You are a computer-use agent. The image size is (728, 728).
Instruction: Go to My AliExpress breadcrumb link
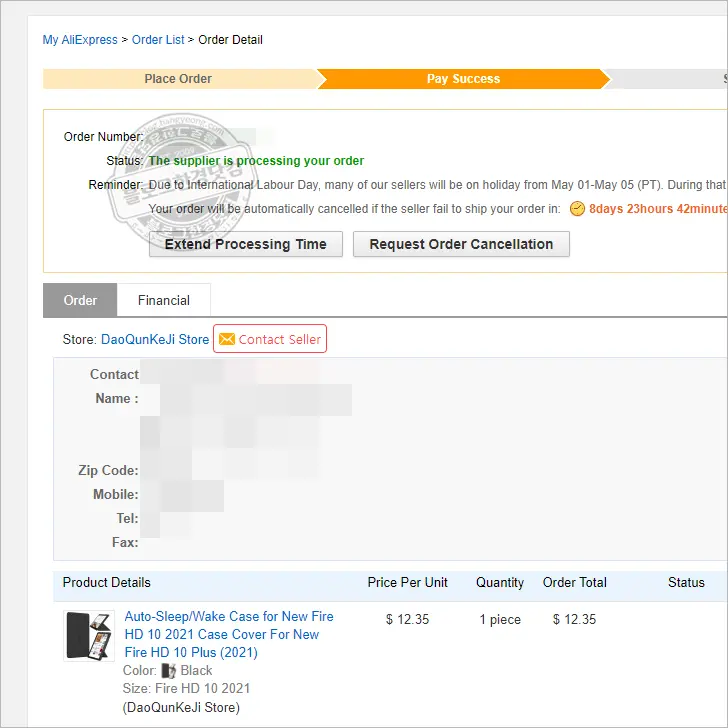[79, 40]
